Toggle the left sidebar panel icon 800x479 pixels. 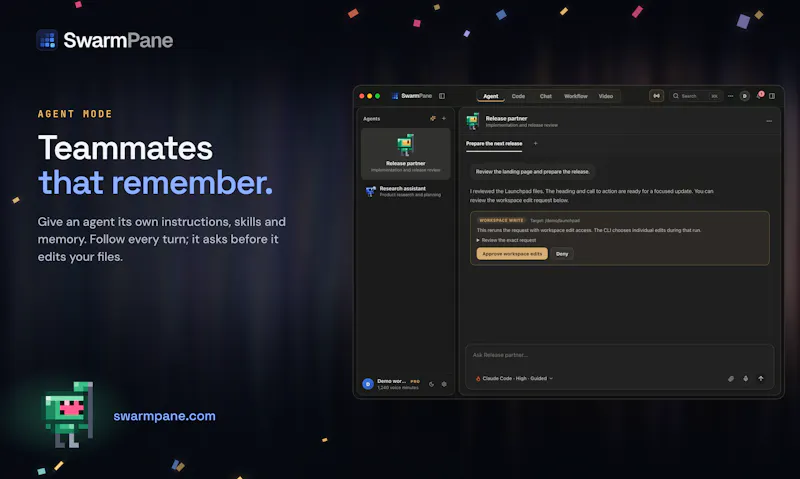[x=442, y=96]
